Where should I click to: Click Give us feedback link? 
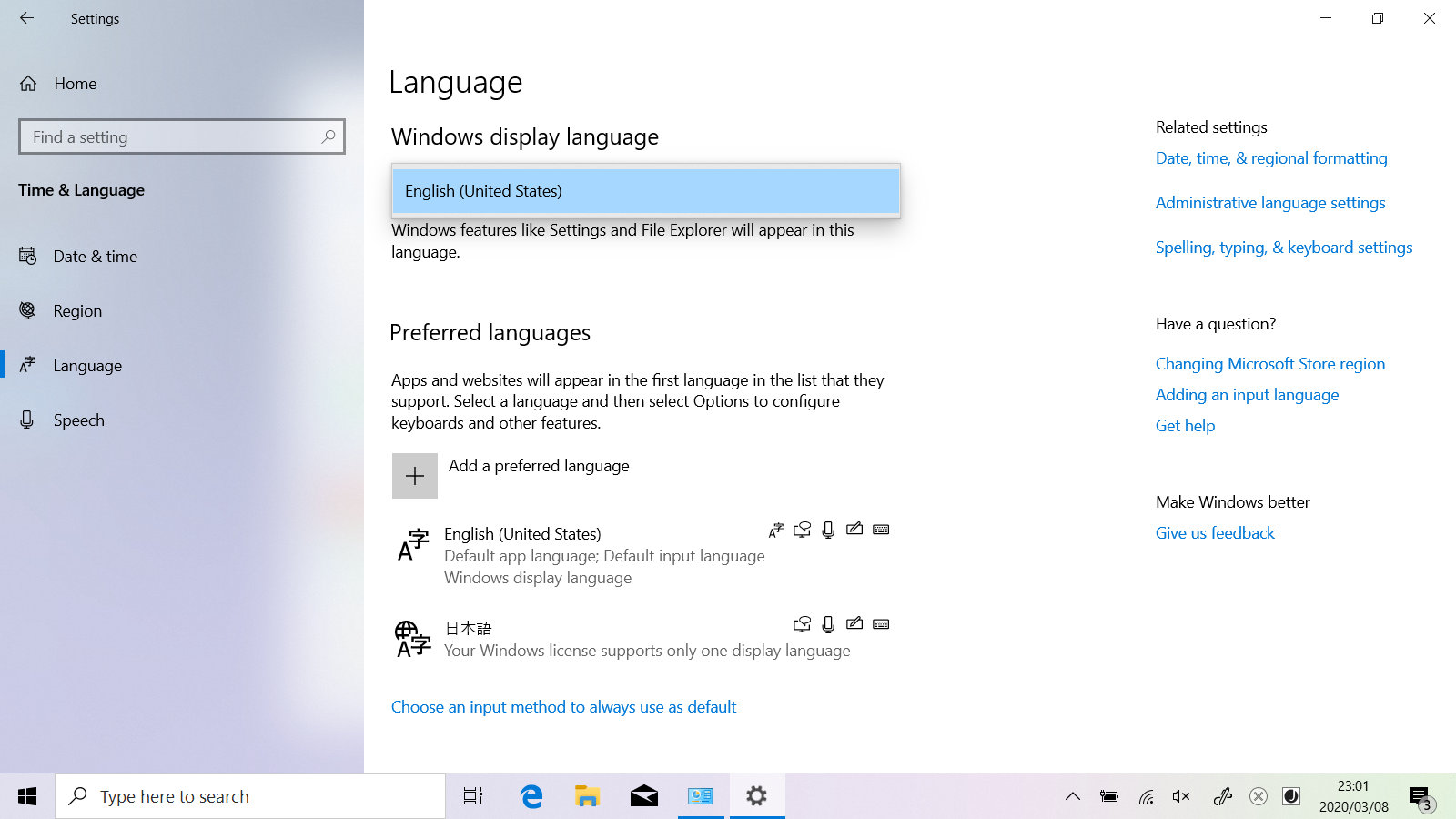tap(1215, 533)
